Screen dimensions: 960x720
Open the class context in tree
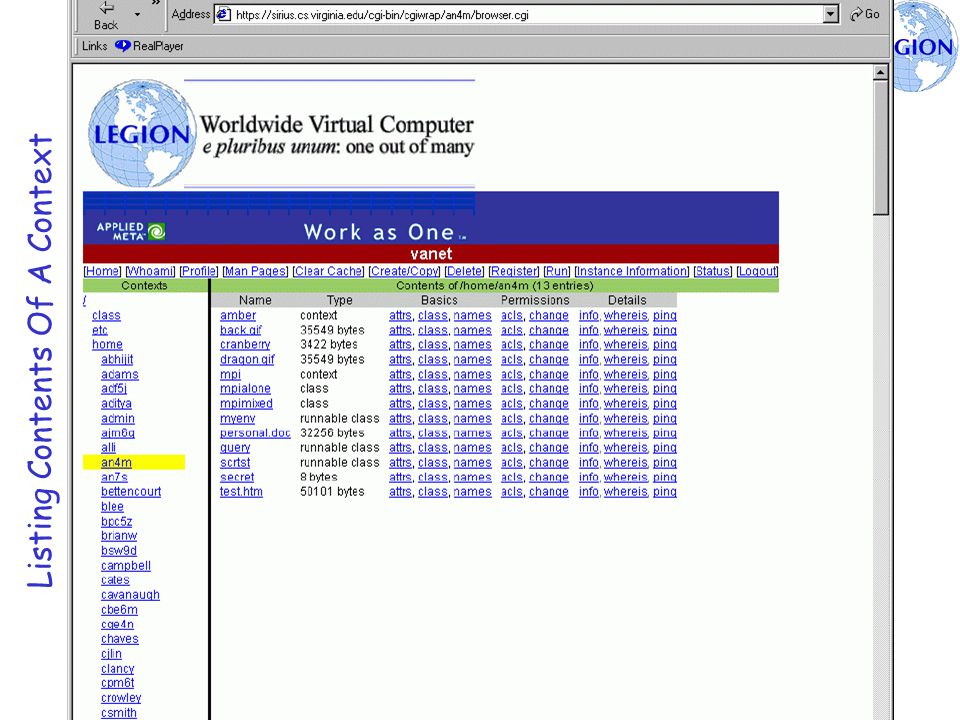(106, 315)
